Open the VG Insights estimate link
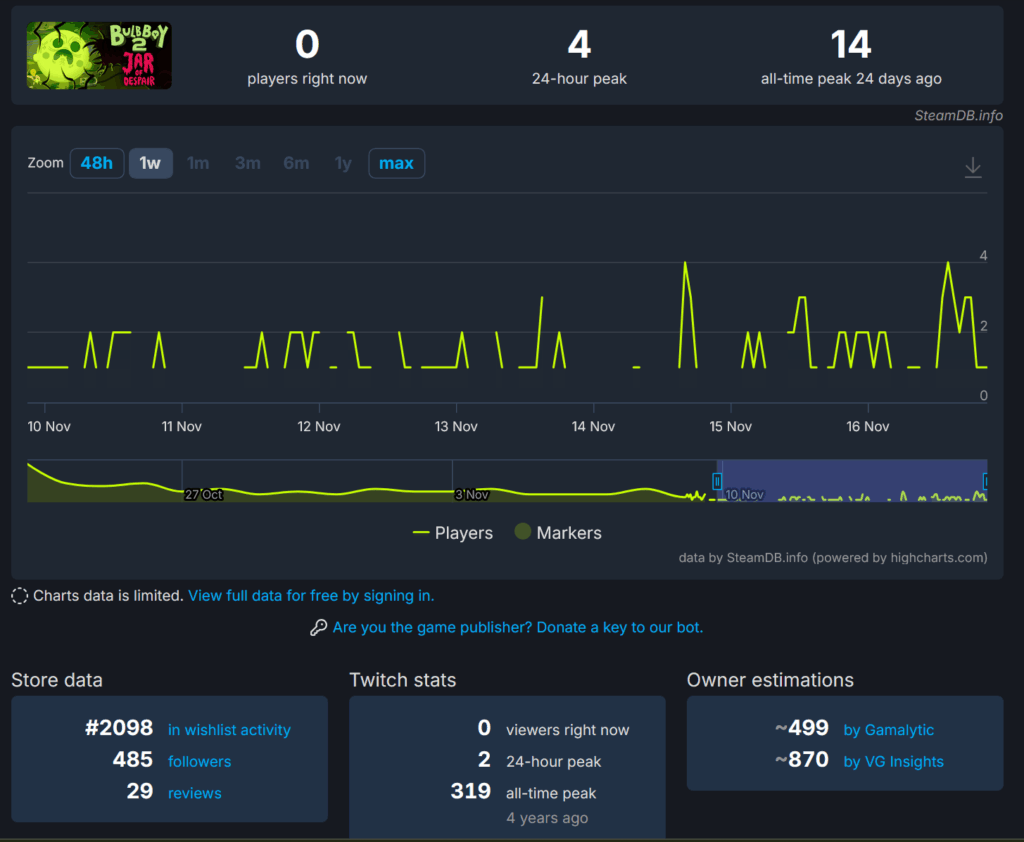 [893, 762]
